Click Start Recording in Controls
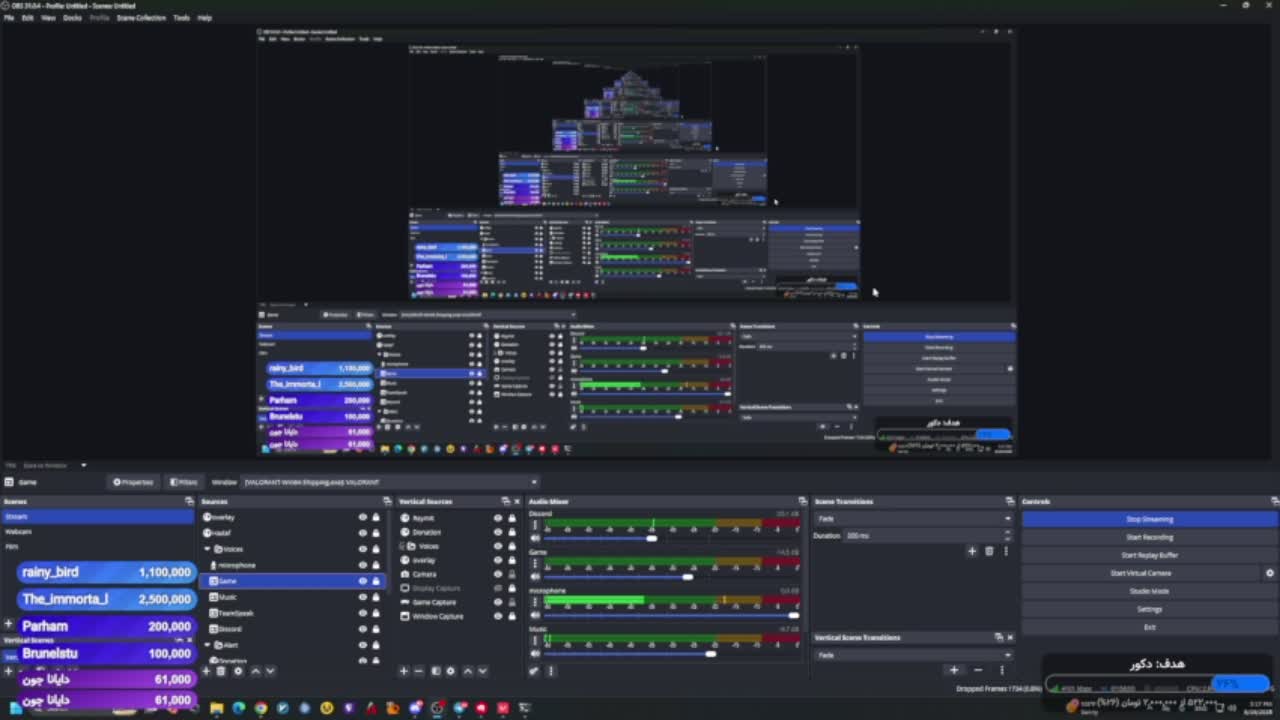Image resolution: width=1280 pixels, height=720 pixels. click(1149, 537)
